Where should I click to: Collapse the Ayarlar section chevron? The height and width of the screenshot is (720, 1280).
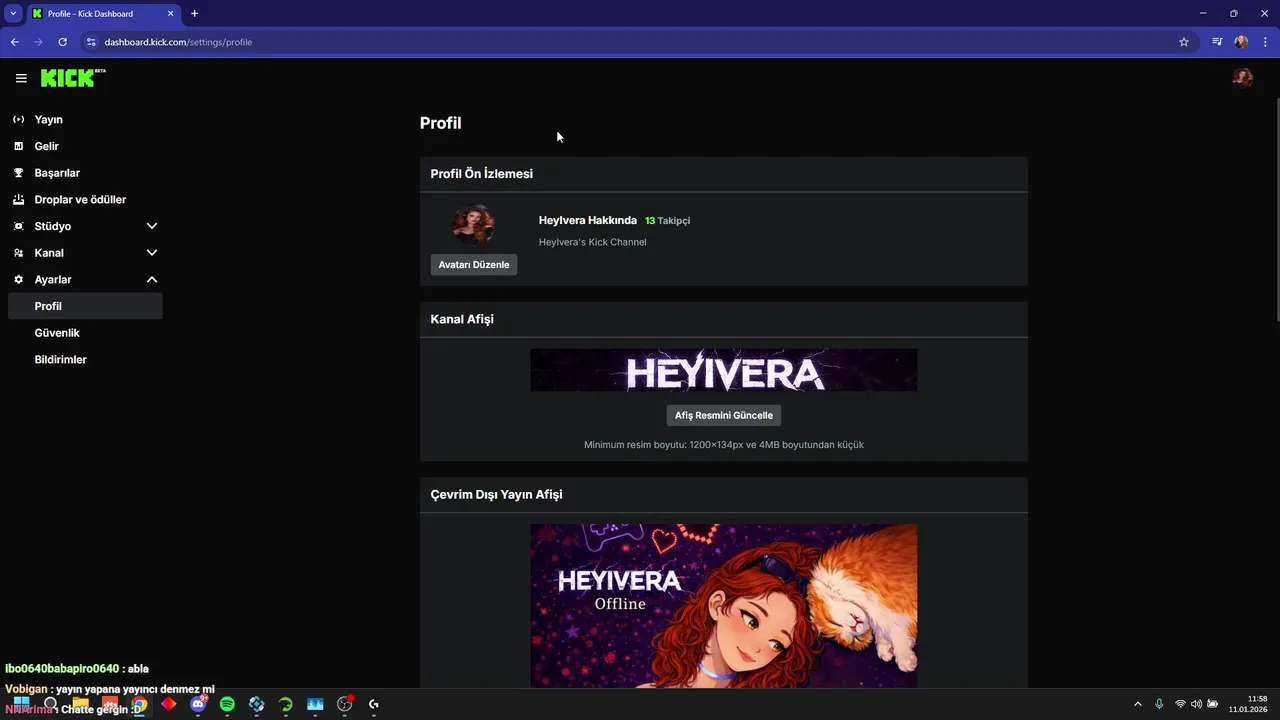click(152, 280)
